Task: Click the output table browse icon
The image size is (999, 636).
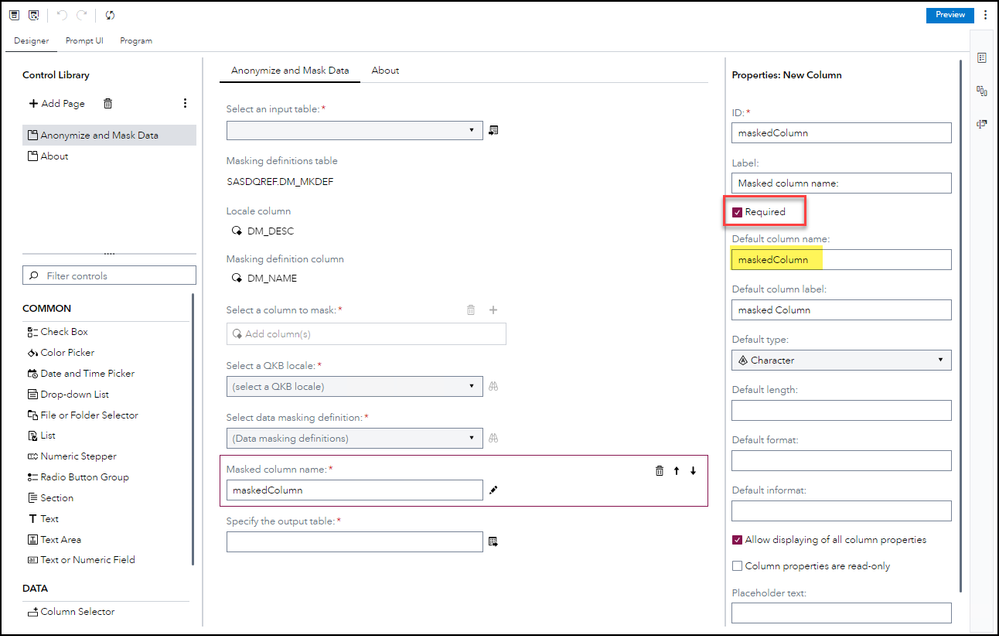Action: pos(493,542)
